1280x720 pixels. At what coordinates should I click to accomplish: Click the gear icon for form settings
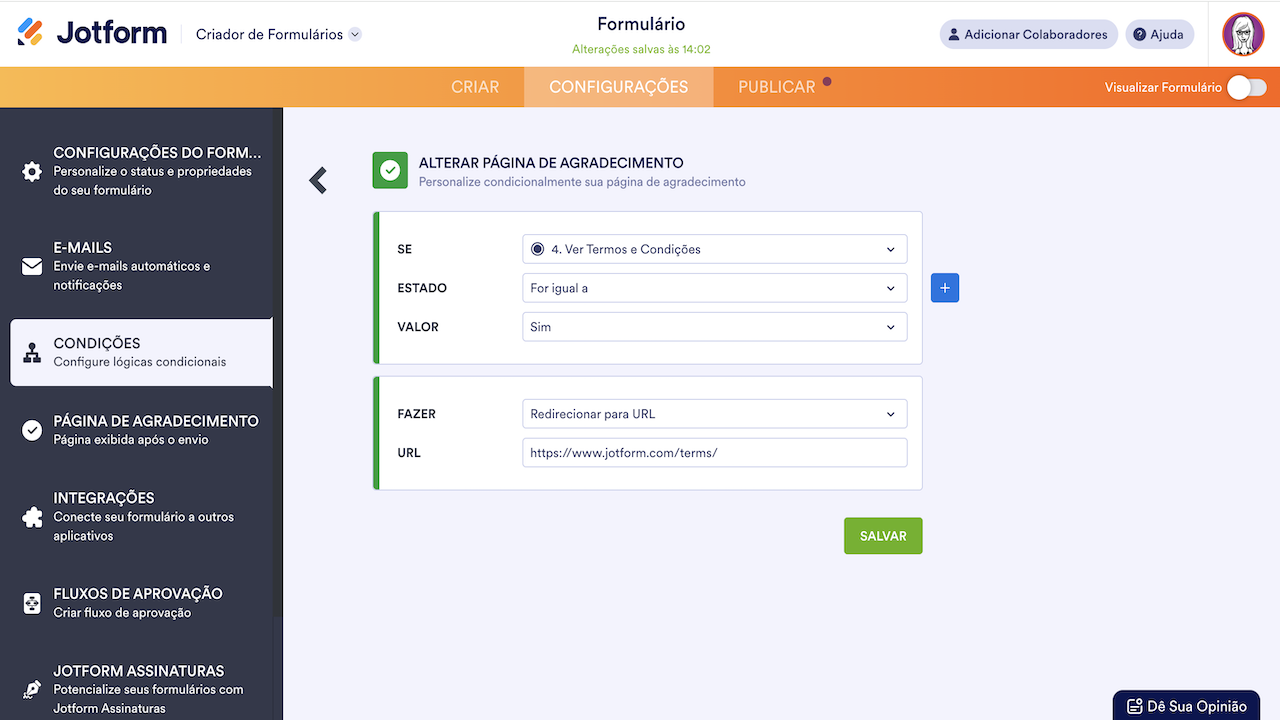[x=32, y=171]
